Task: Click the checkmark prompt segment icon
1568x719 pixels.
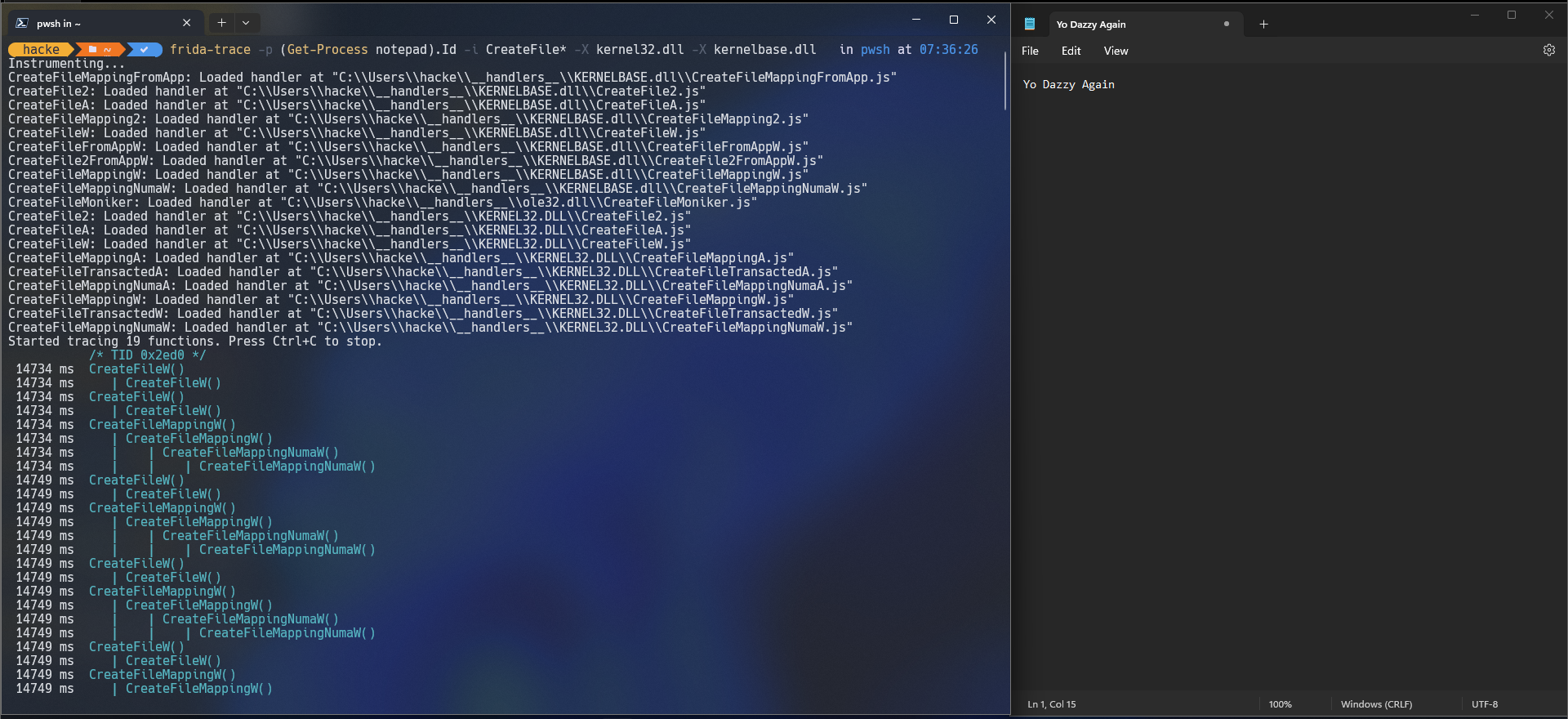Action: 145,50
